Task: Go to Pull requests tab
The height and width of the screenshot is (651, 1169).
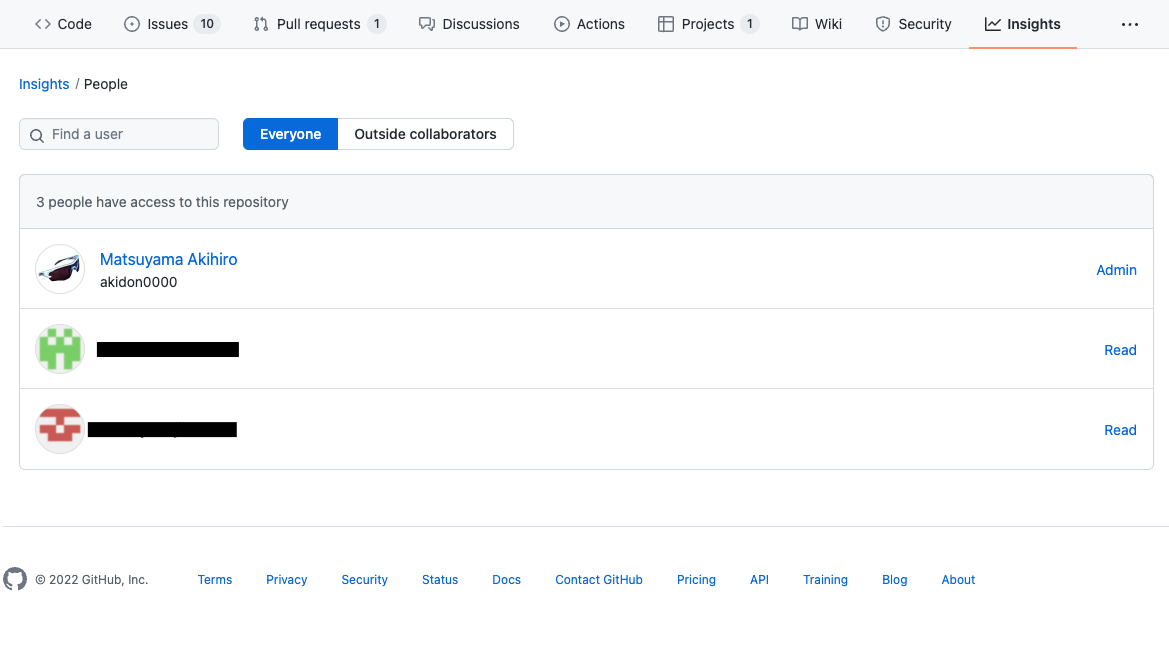Action: [x=319, y=24]
